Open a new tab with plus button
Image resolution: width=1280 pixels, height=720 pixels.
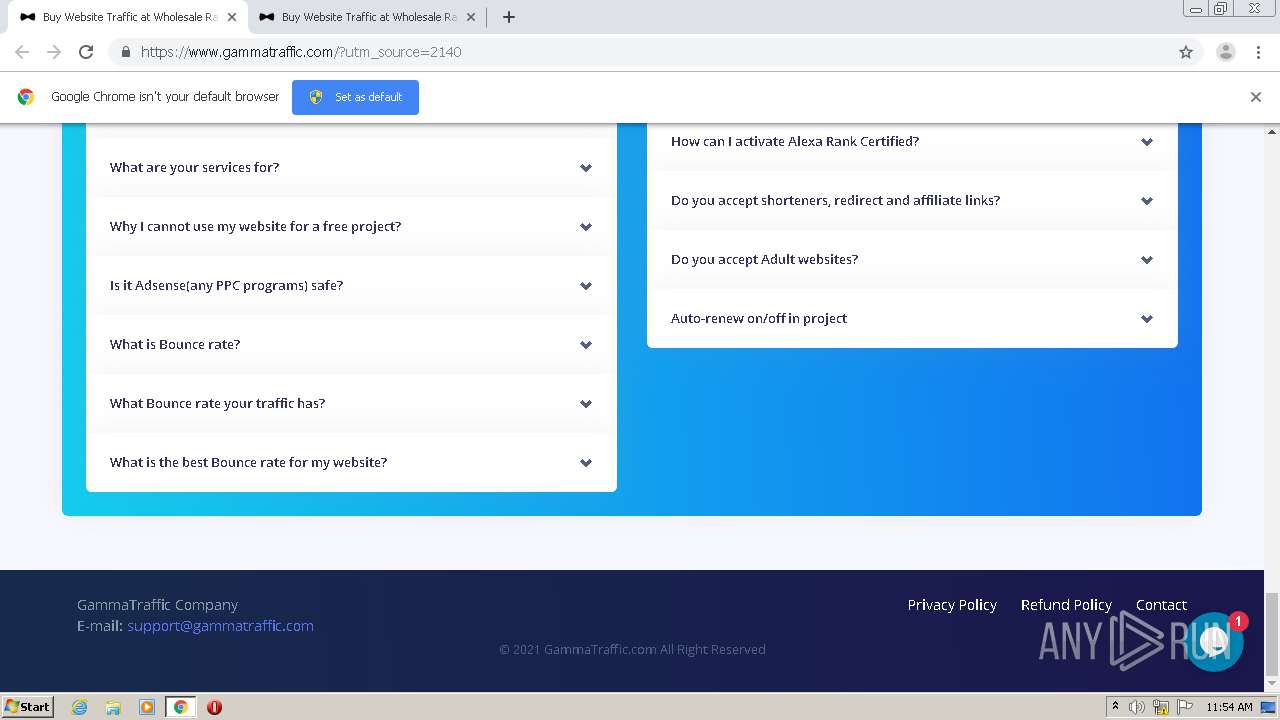pos(509,17)
